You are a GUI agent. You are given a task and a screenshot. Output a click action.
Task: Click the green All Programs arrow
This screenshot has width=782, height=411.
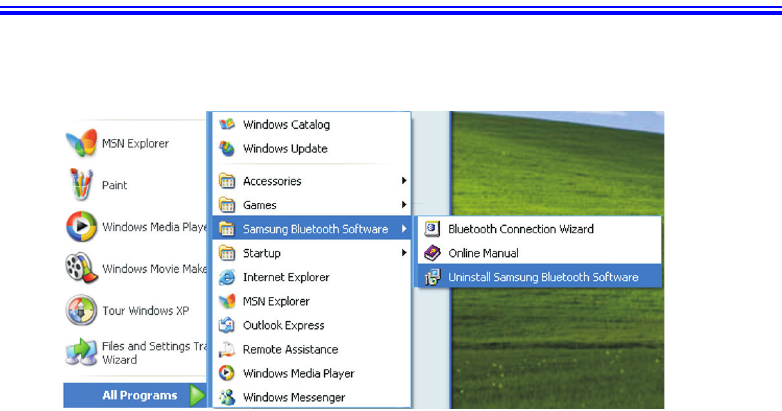point(197,396)
